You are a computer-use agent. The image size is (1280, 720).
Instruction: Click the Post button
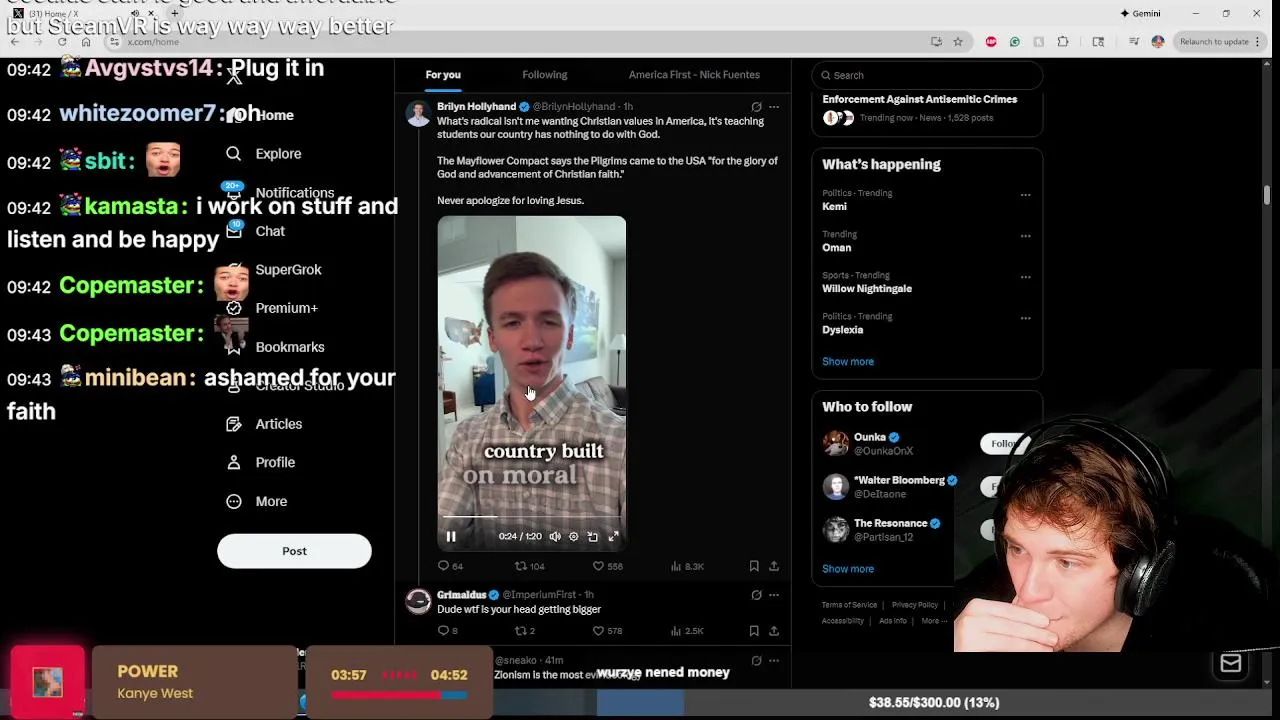(294, 551)
